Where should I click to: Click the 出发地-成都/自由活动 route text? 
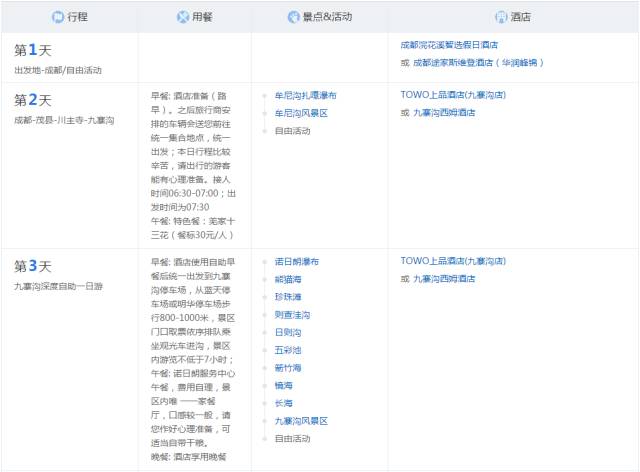(58, 70)
